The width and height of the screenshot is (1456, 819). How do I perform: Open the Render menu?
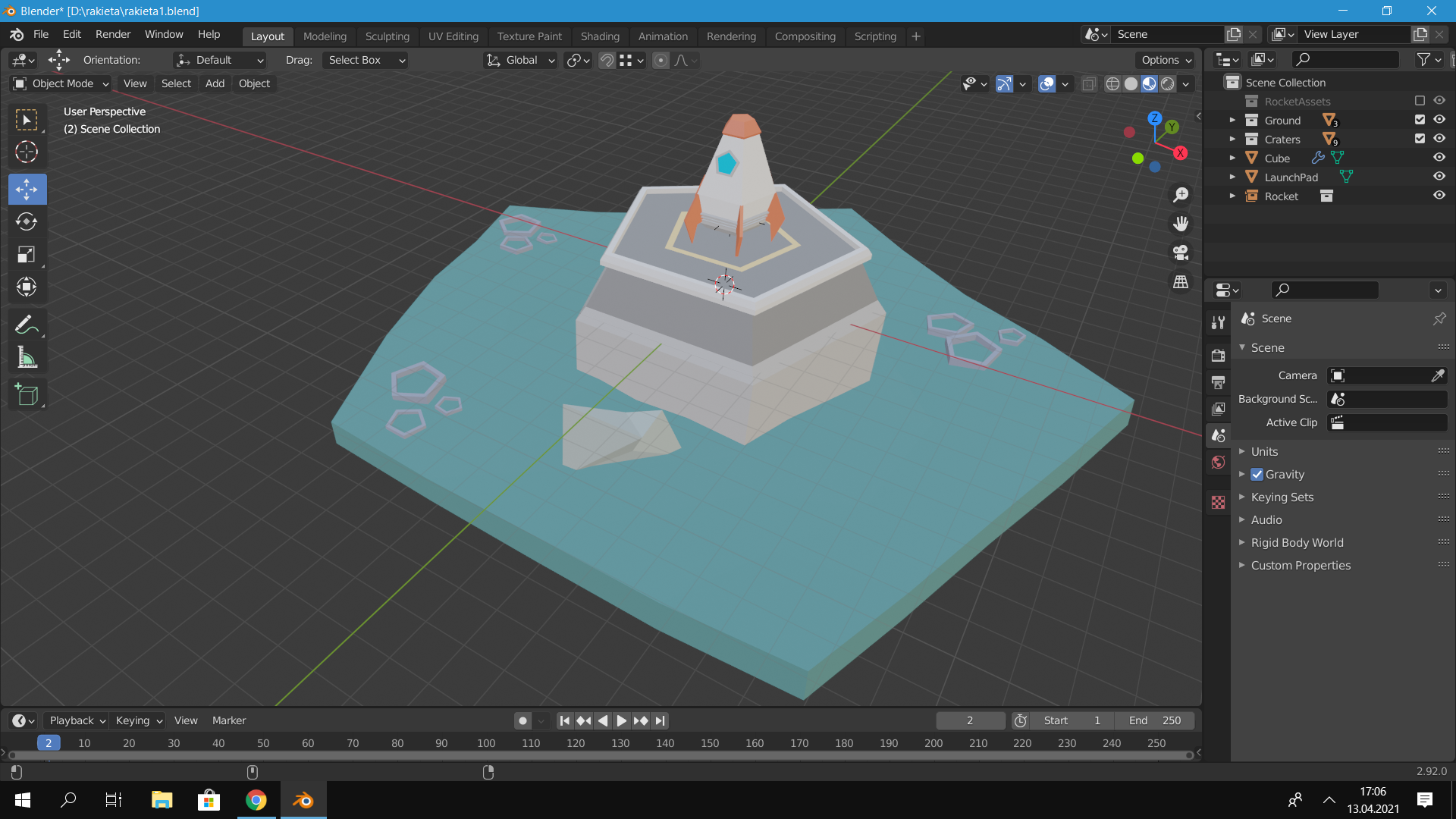(x=113, y=34)
